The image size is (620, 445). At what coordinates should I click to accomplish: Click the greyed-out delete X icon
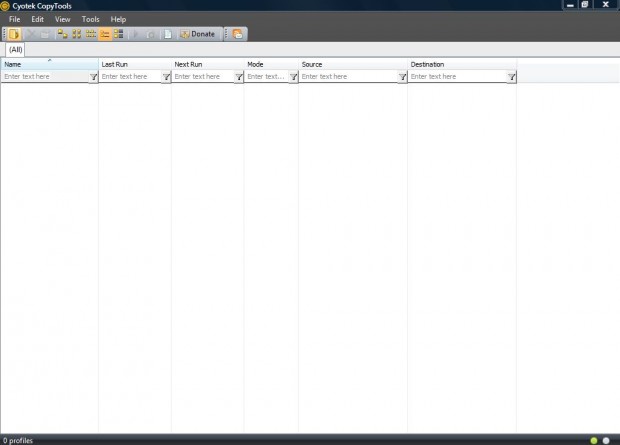[30, 34]
